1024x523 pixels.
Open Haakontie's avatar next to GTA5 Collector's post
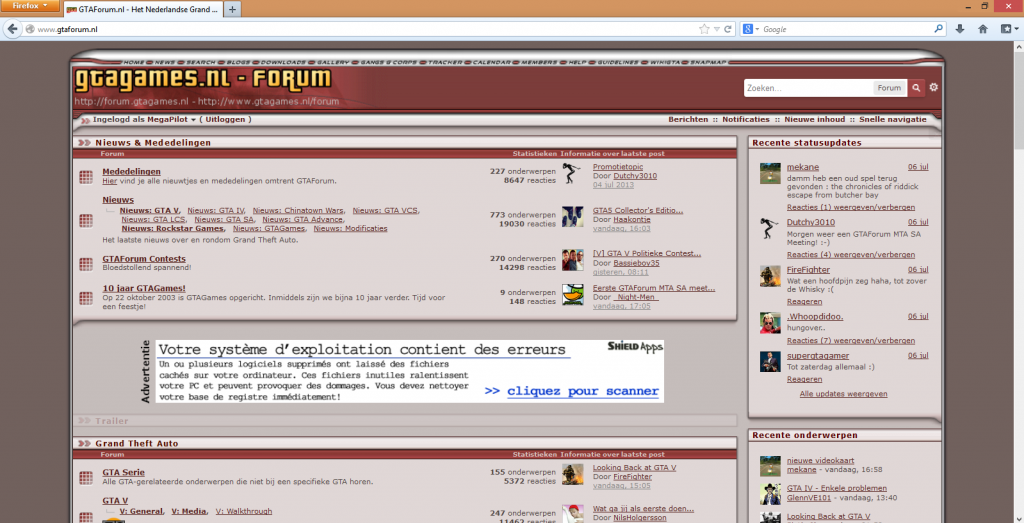click(573, 216)
